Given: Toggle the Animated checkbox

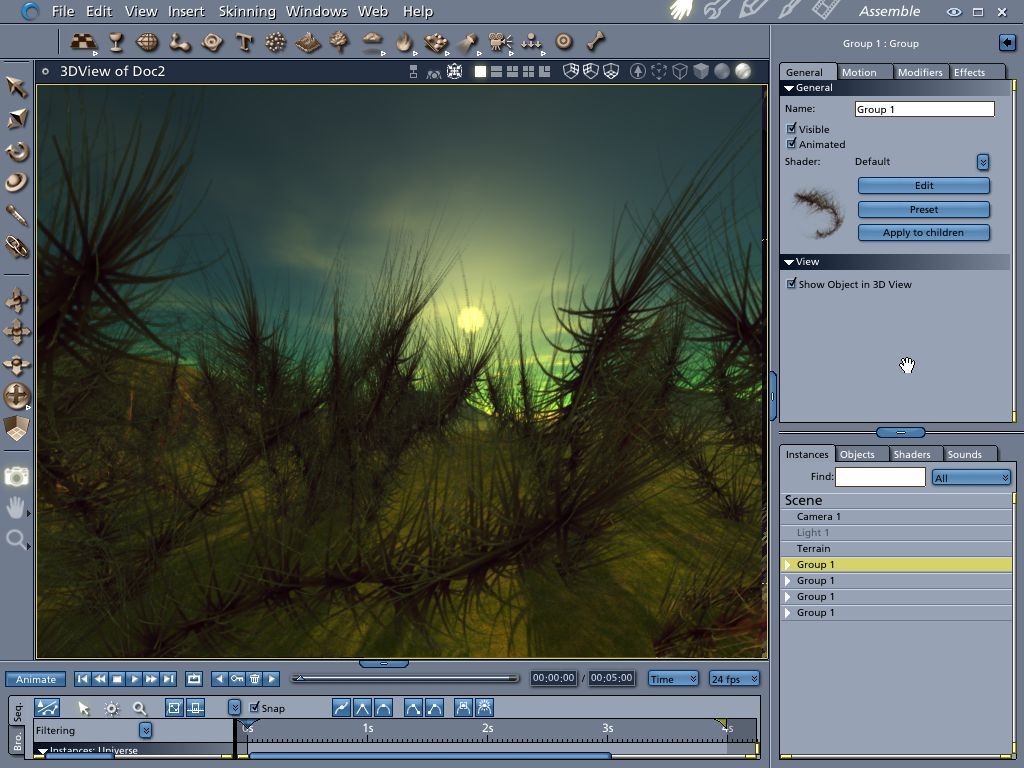Looking at the screenshot, I should [x=792, y=144].
